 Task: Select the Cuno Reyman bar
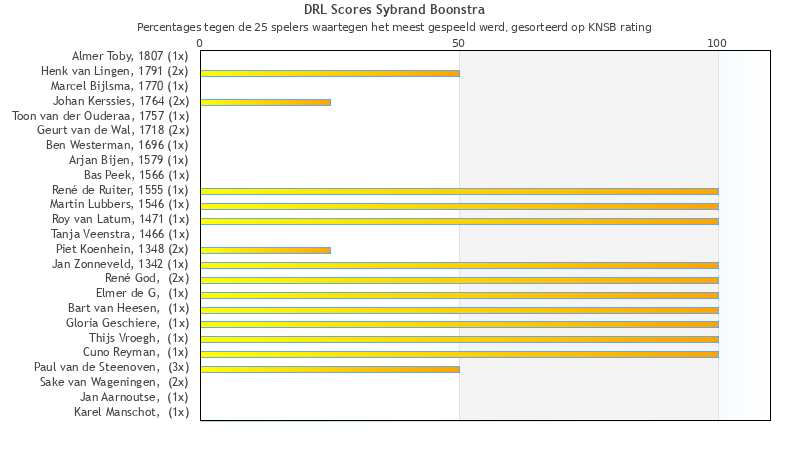(459, 354)
